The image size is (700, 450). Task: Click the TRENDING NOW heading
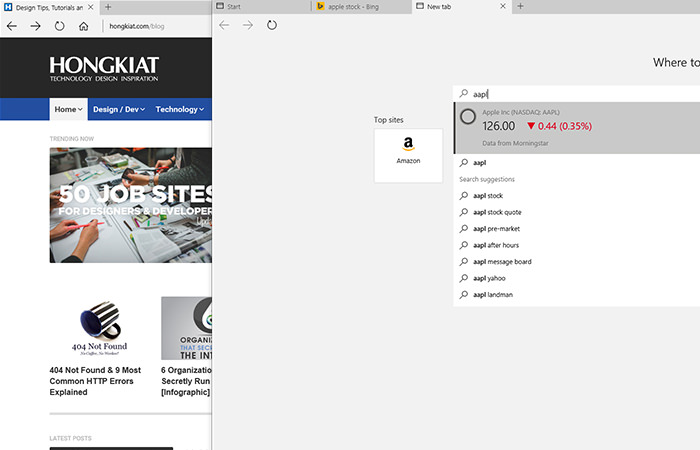[x=72, y=139]
